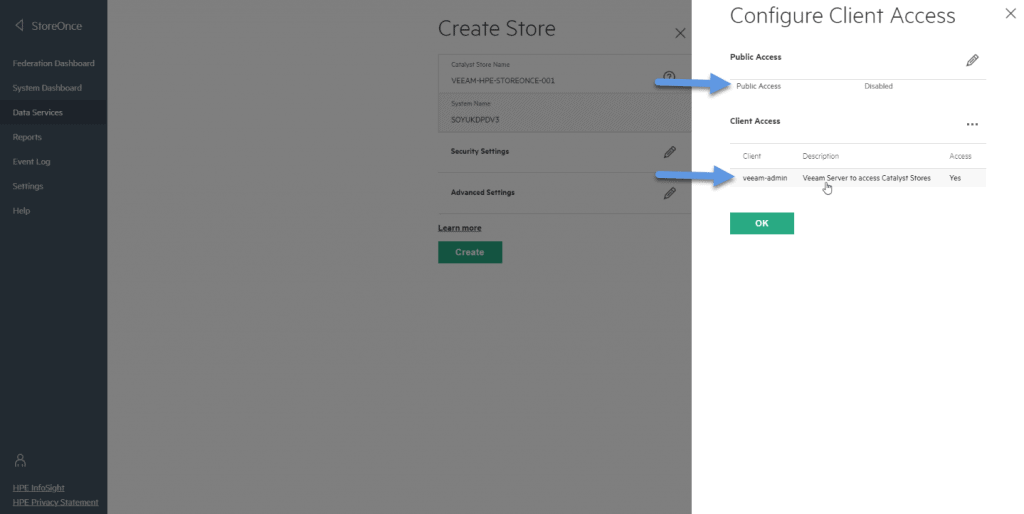Close the Create Store dialog
This screenshot has height=514, width=1024.
[680, 33]
